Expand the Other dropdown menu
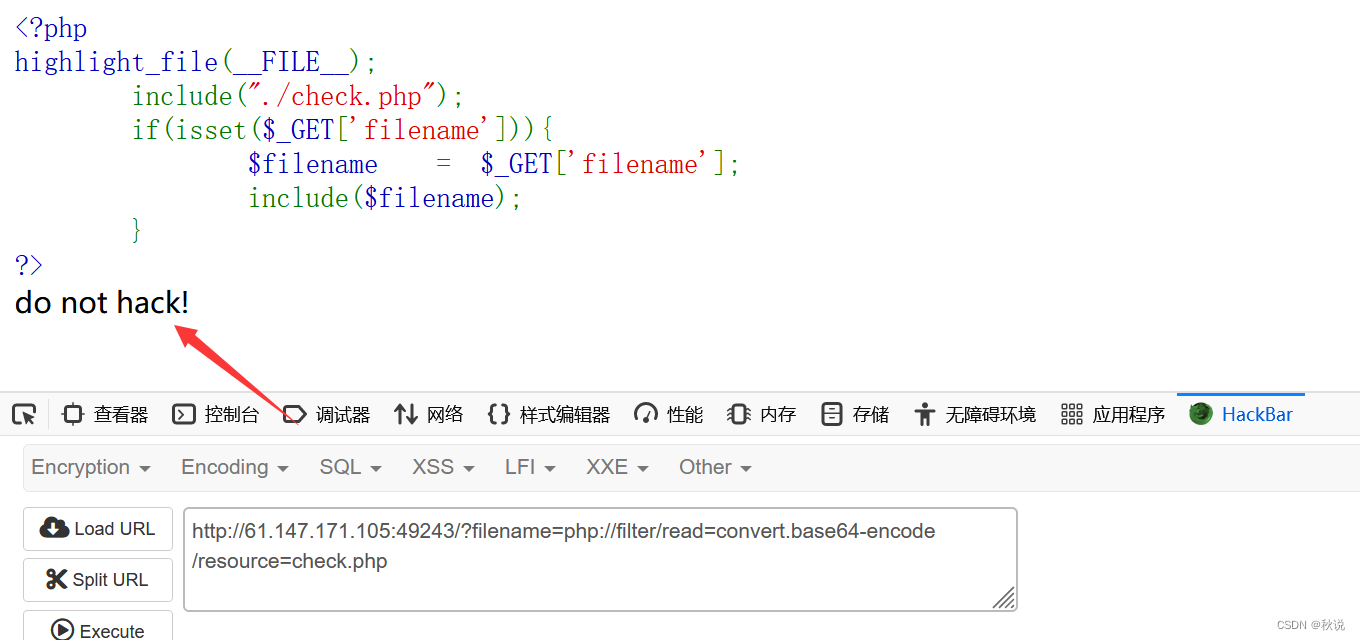The width and height of the screenshot is (1360, 640). 715,467
